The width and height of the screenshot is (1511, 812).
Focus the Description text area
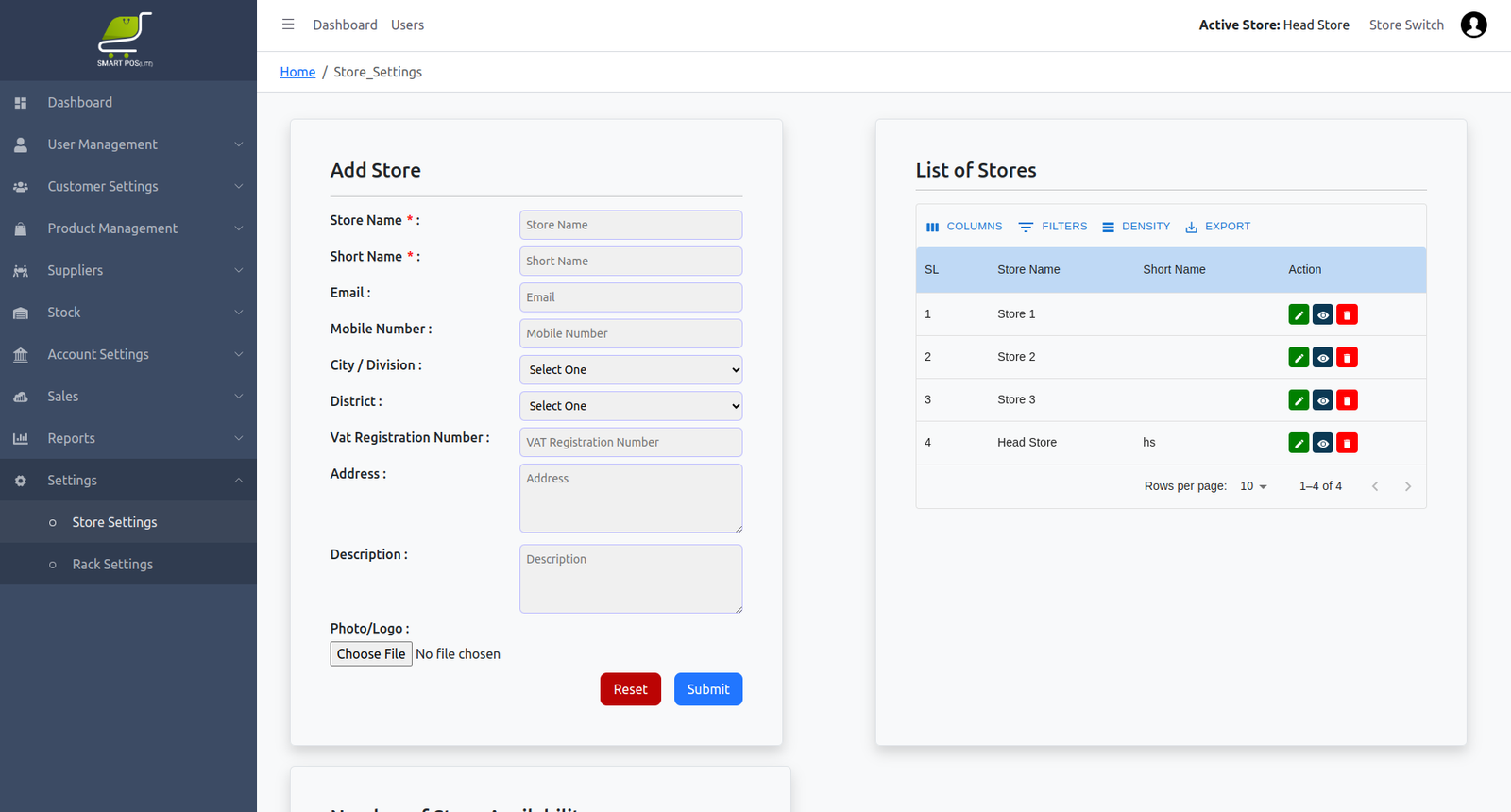(x=631, y=579)
